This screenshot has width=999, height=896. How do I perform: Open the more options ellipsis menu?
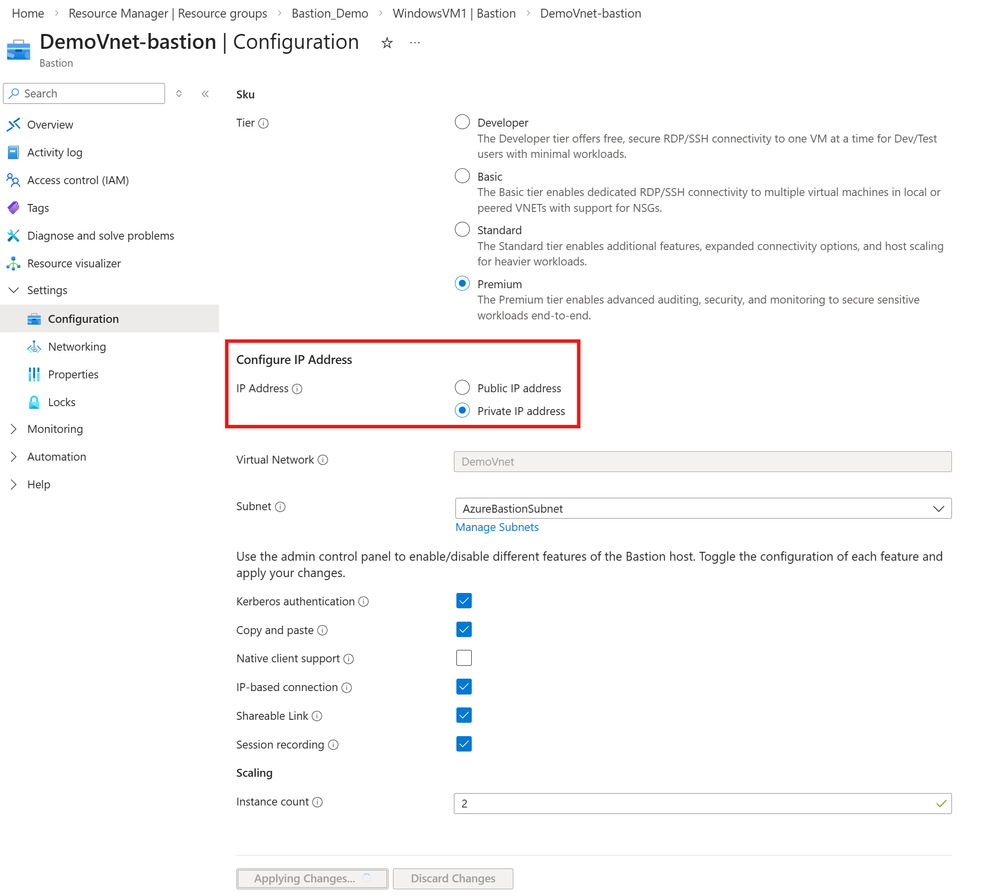coord(415,43)
